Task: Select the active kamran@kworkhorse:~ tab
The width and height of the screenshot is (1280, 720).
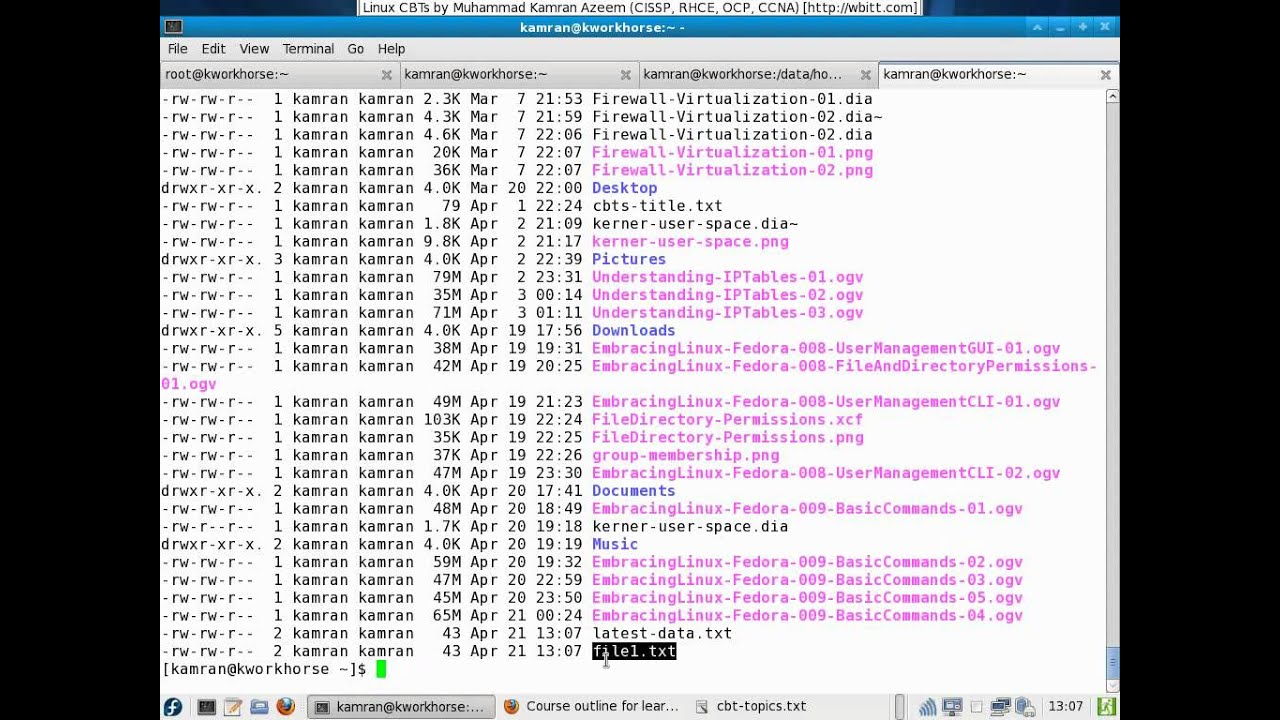Action: 998,75
